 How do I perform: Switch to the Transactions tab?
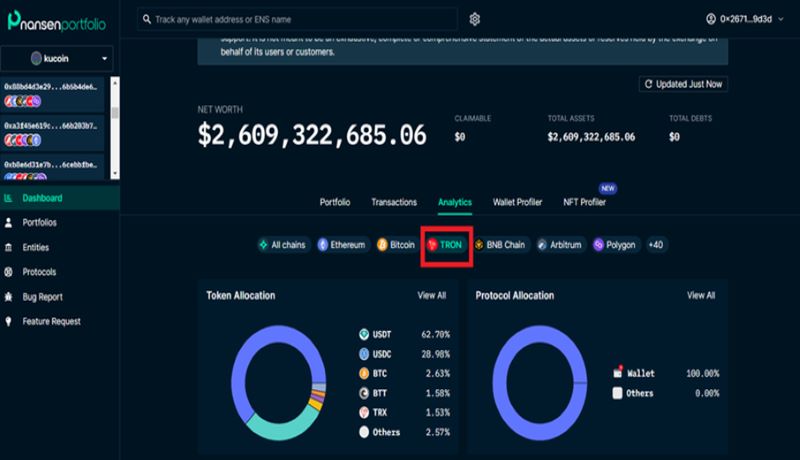coord(394,202)
